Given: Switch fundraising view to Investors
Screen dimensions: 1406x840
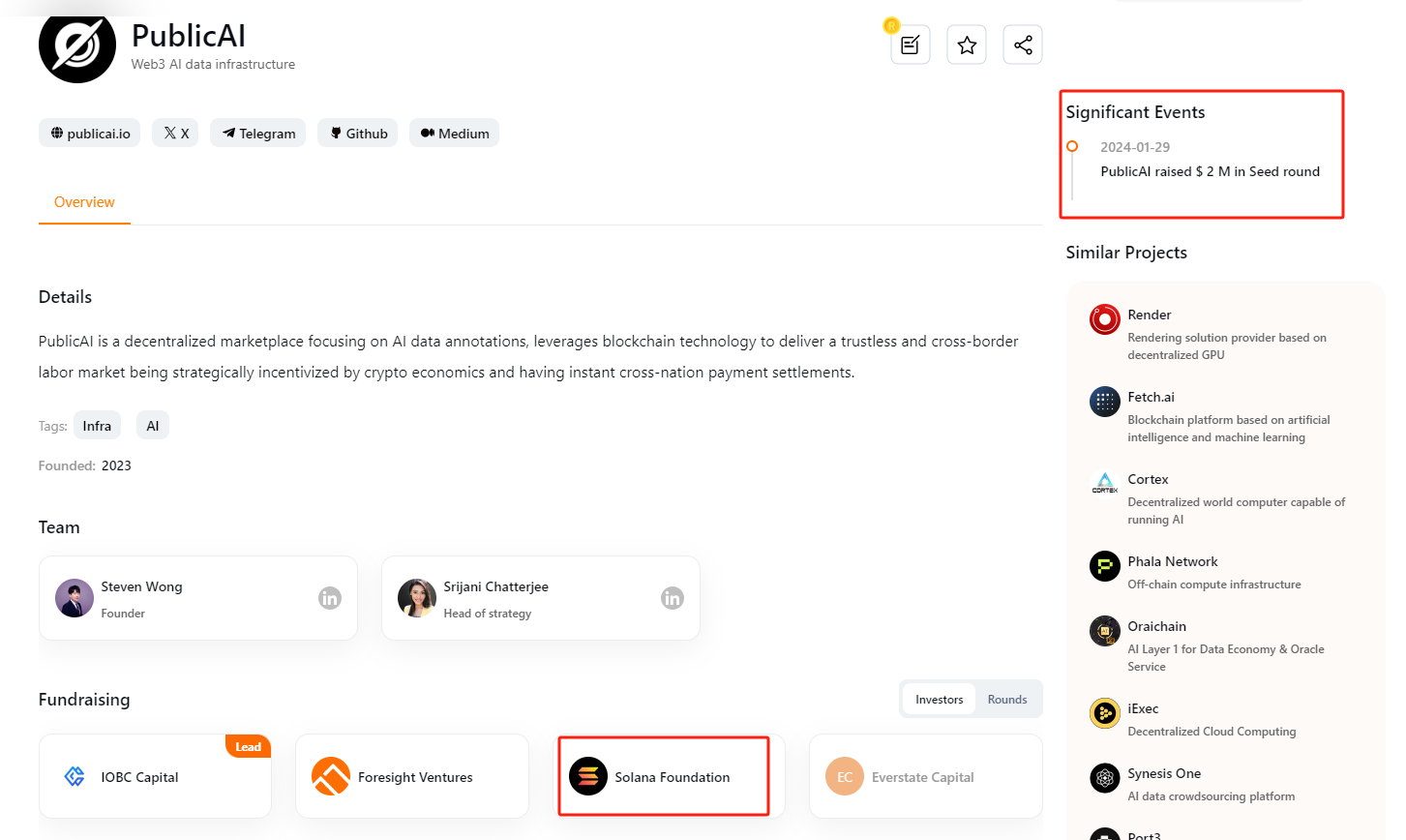Looking at the screenshot, I should pos(940,699).
